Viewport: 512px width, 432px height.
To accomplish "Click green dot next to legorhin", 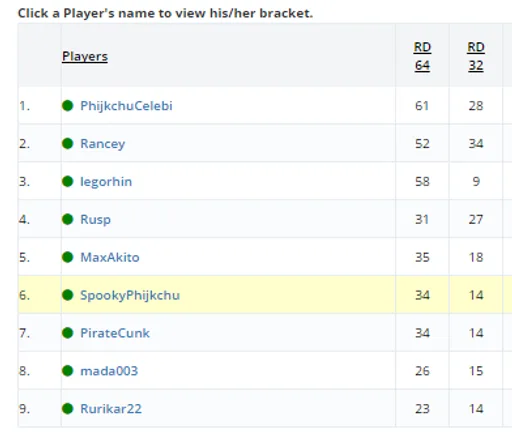I will click(x=68, y=182).
